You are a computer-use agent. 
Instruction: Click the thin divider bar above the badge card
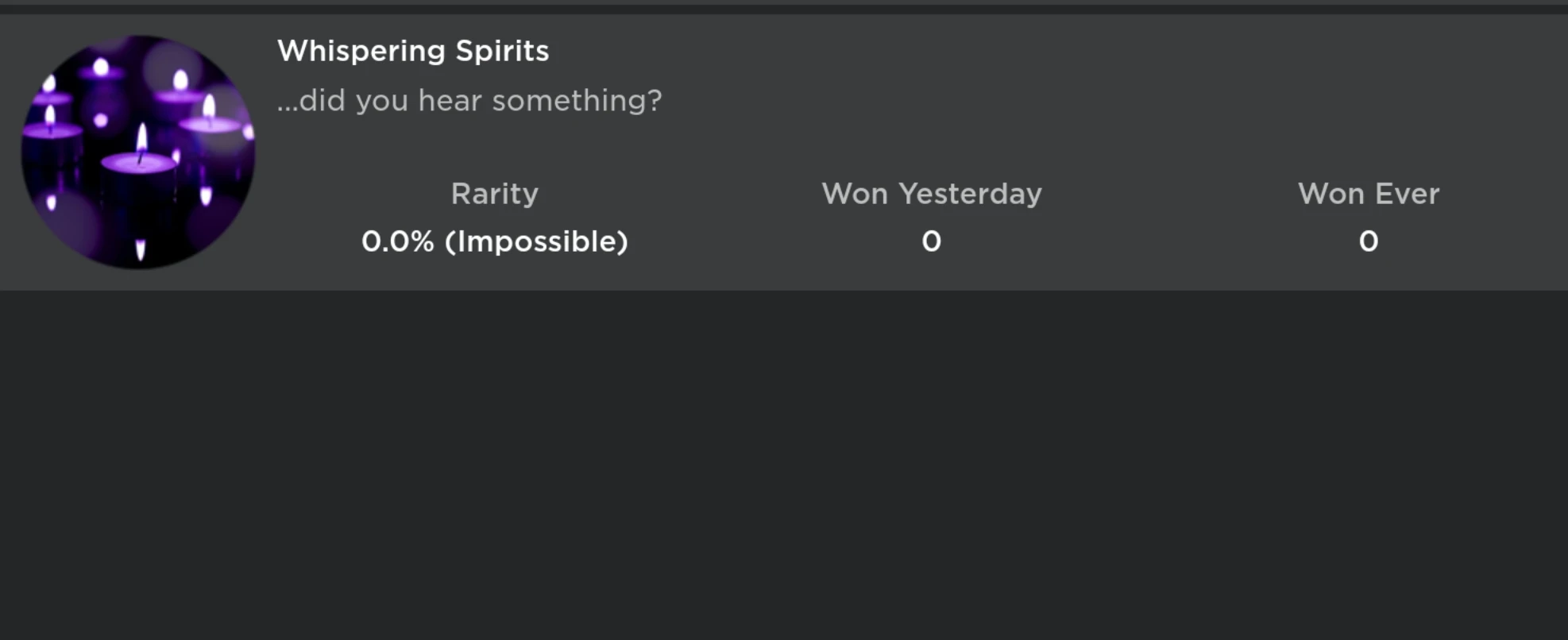click(x=784, y=9)
